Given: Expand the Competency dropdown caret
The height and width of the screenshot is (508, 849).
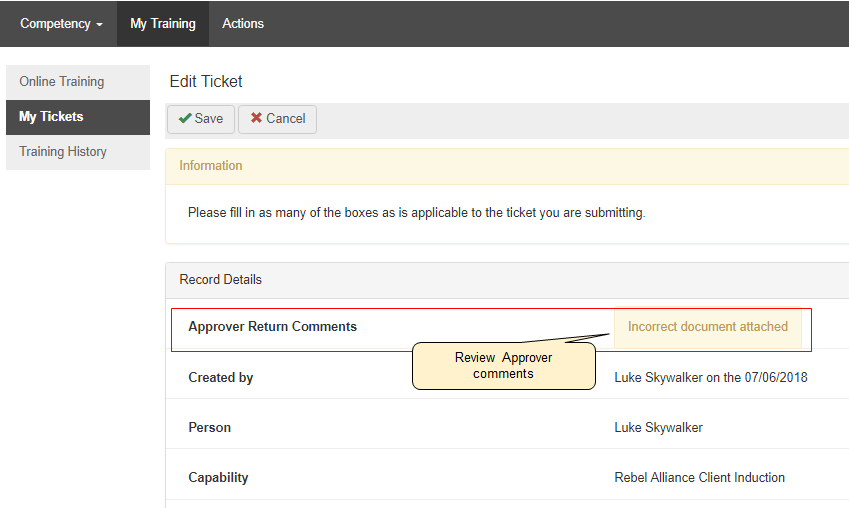Looking at the screenshot, I should click(99, 25).
